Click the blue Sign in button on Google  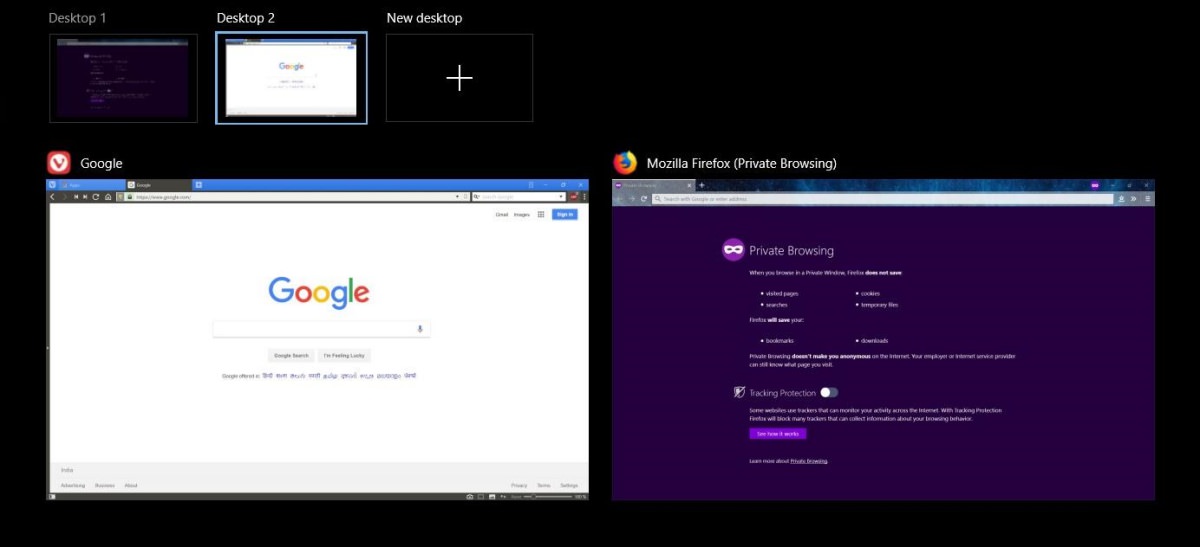564,214
